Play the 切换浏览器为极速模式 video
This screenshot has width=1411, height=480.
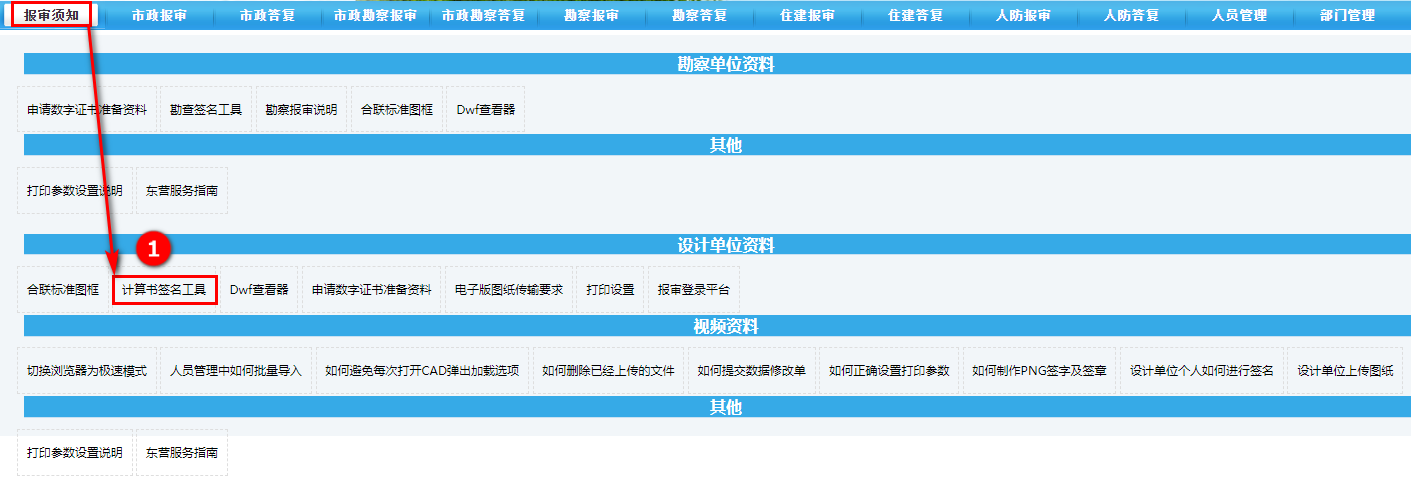87,371
